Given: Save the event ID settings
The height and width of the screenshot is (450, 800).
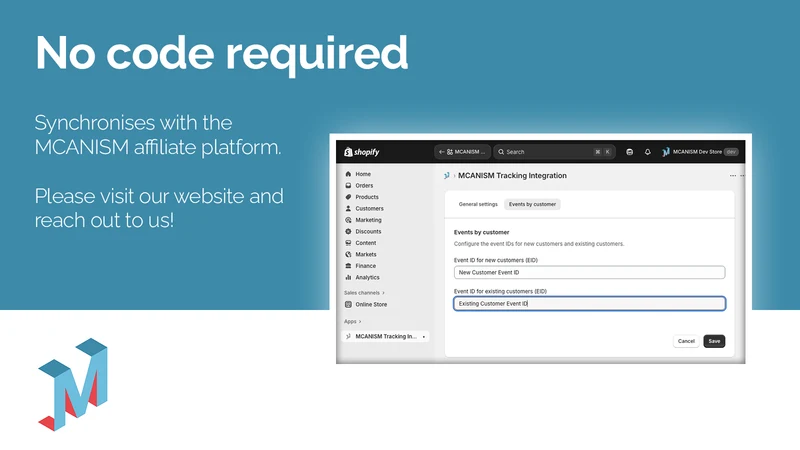Looking at the screenshot, I should pos(714,341).
